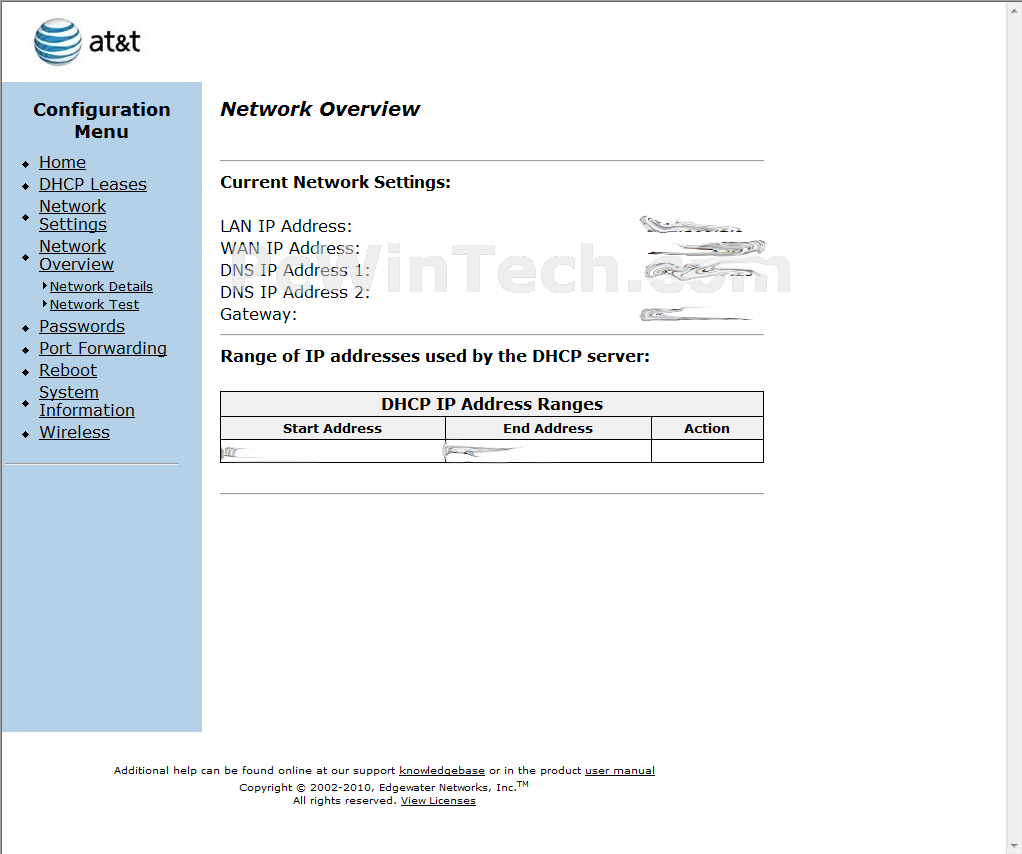
Task: Click the 'Current Network Settings:' heading
Action: tap(336, 182)
